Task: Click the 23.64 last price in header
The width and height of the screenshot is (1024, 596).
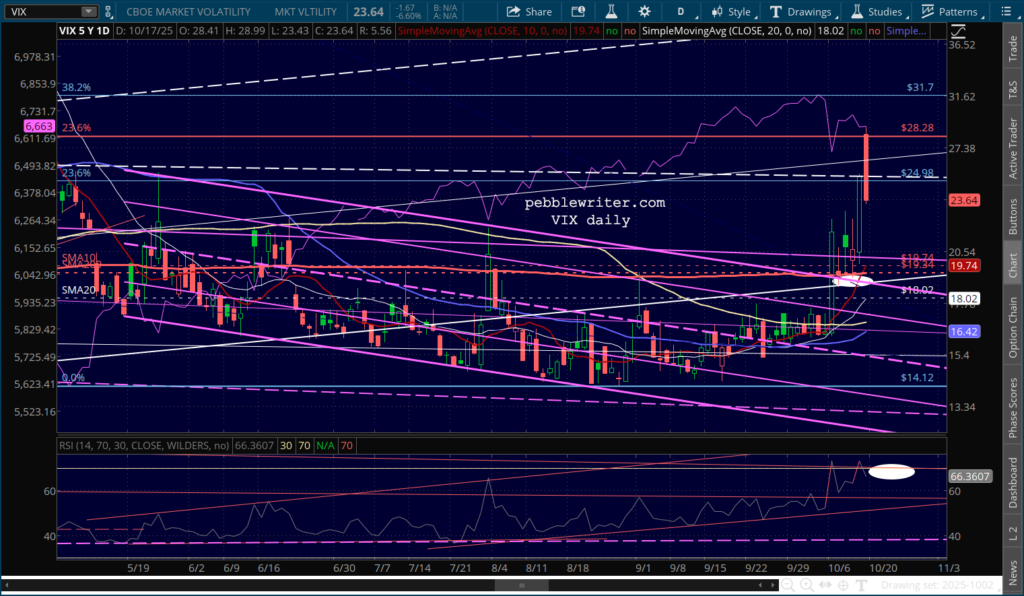Action: coord(368,12)
